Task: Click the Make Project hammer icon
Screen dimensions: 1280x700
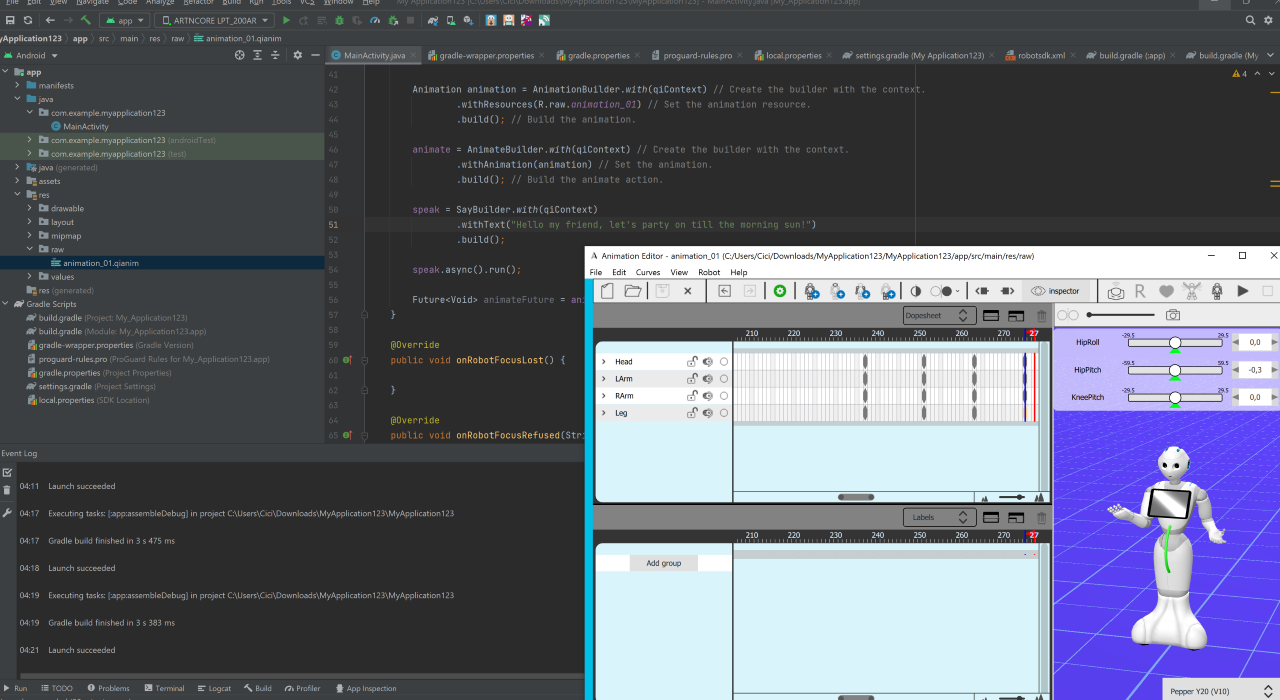Action: 87,20
